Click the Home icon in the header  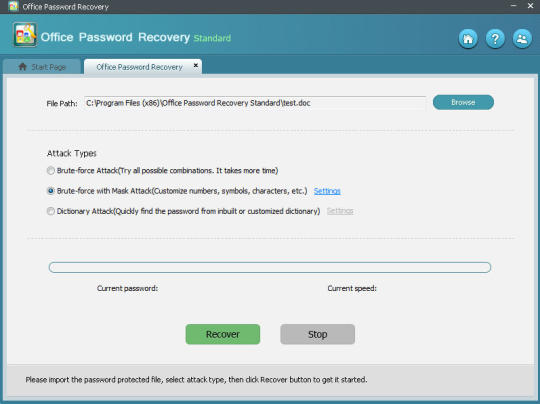coord(468,39)
